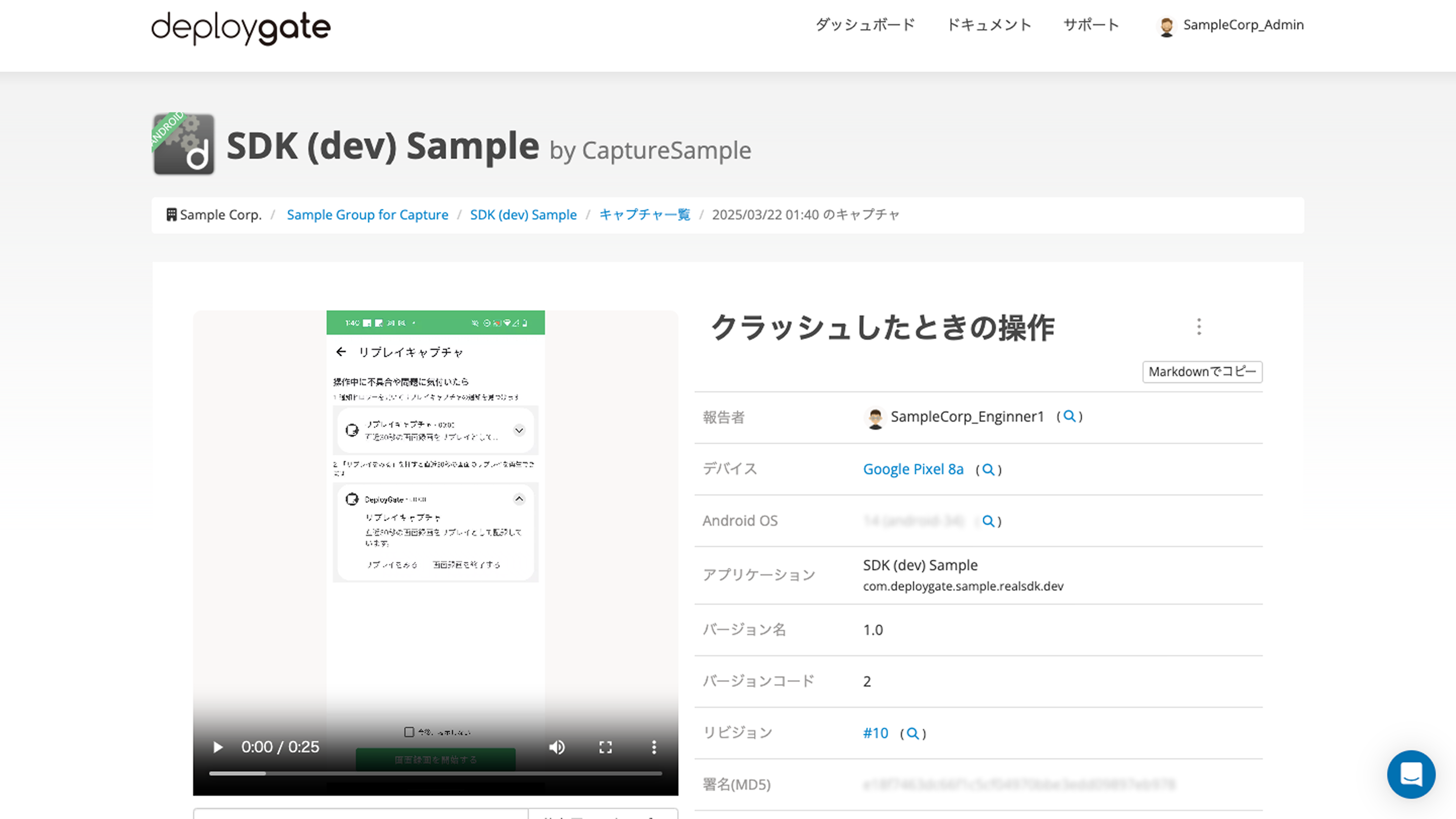The height and width of the screenshot is (819, 1456).
Task: Open the ダッシュボード menu item
Action: tap(865, 25)
